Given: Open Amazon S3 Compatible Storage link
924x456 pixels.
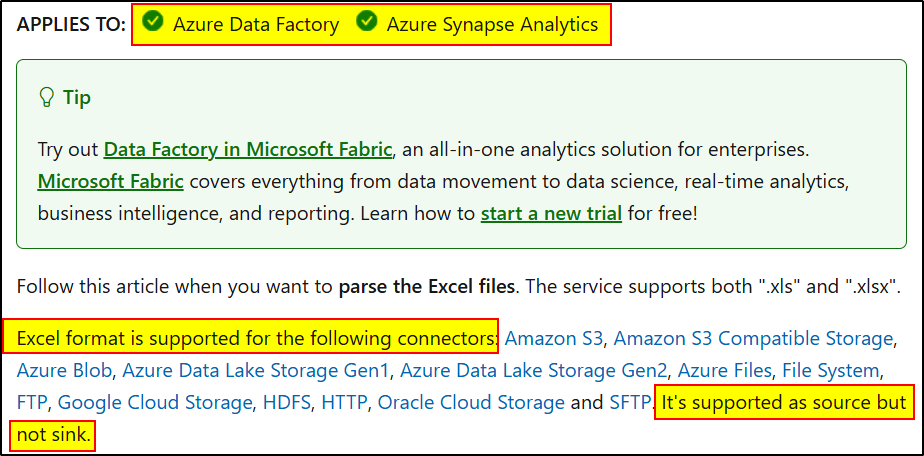Looking at the screenshot, I should coord(754,338).
